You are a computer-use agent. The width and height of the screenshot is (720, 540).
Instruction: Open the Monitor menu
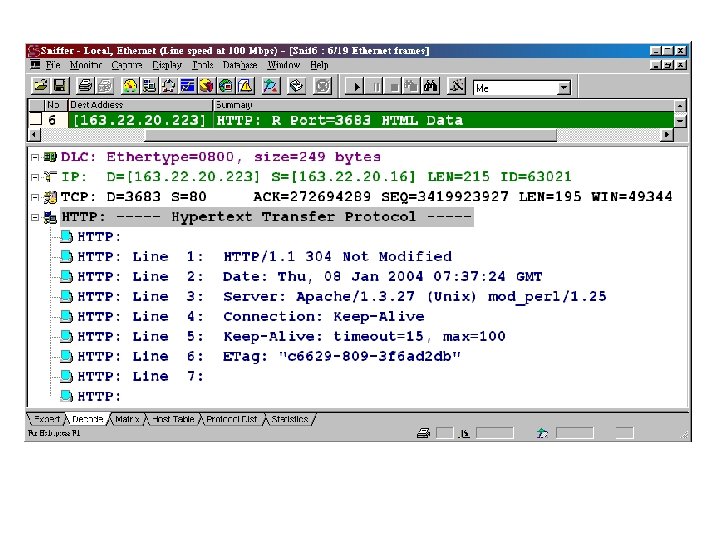point(86,65)
